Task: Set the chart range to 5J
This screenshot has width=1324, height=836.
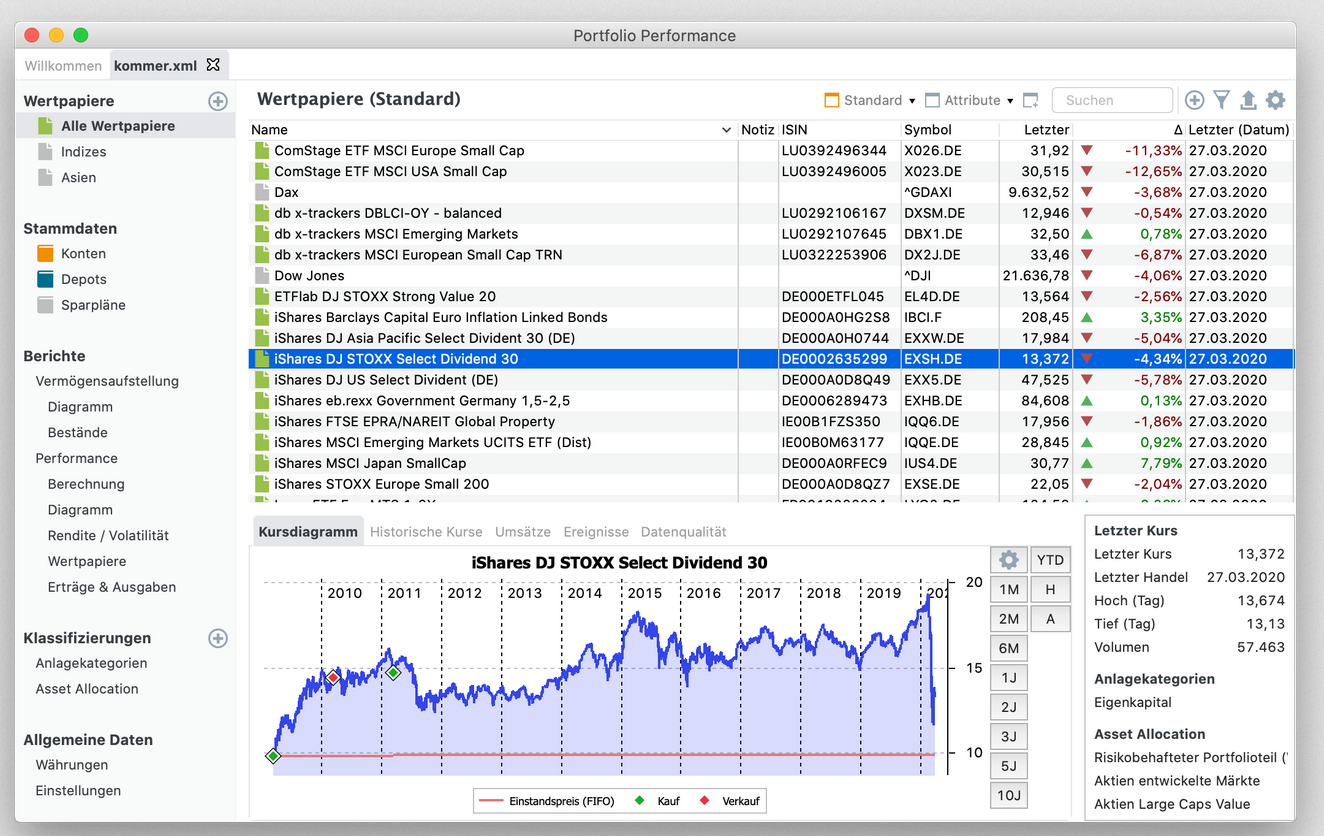Action: point(1009,766)
